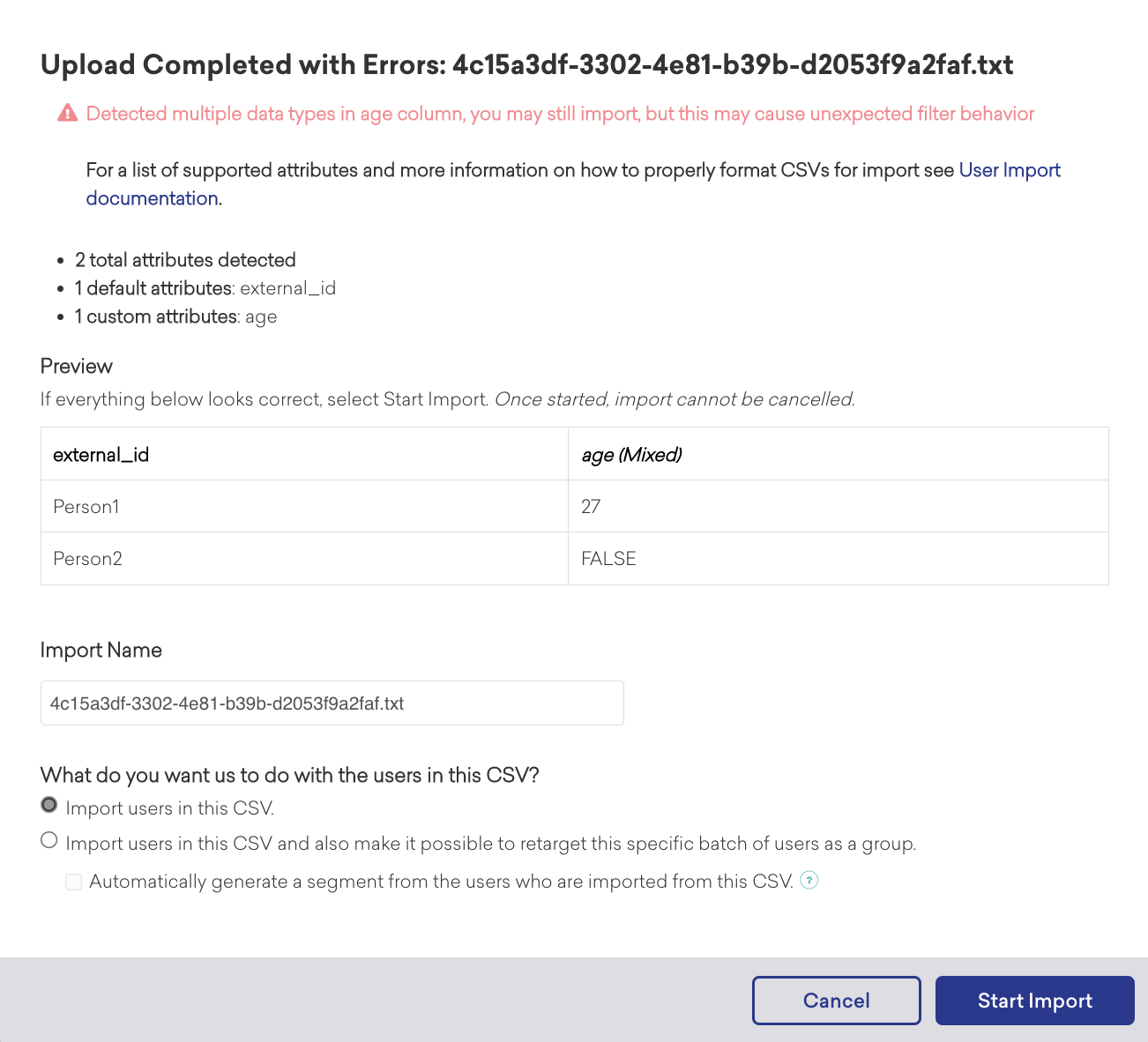This screenshot has height=1042, width=1148.
Task: Select the Person2 table cell
Action: point(304,558)
